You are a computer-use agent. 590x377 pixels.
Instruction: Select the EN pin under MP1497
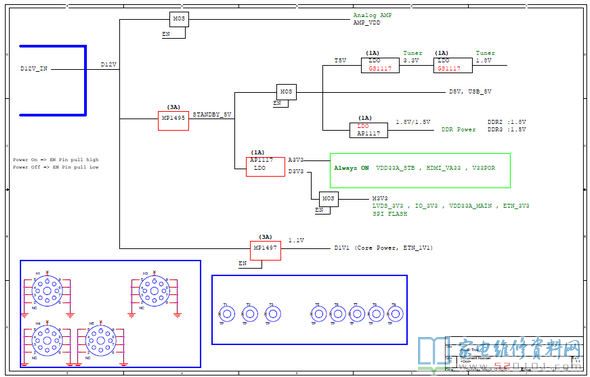point(243,263)
